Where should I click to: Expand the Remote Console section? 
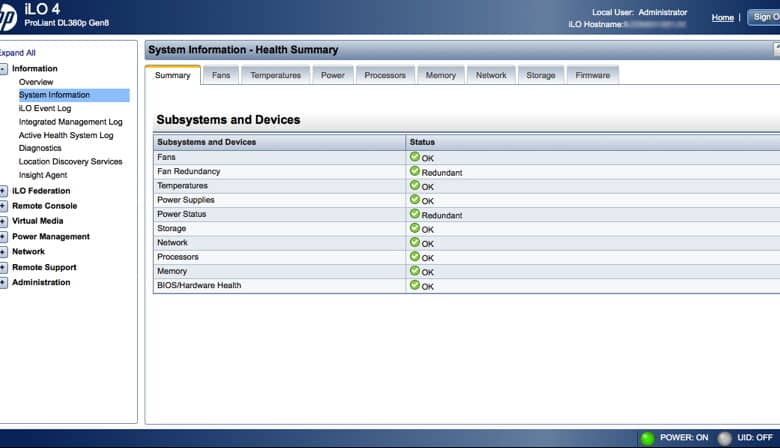pyautogui.click(x=3, y=206)
